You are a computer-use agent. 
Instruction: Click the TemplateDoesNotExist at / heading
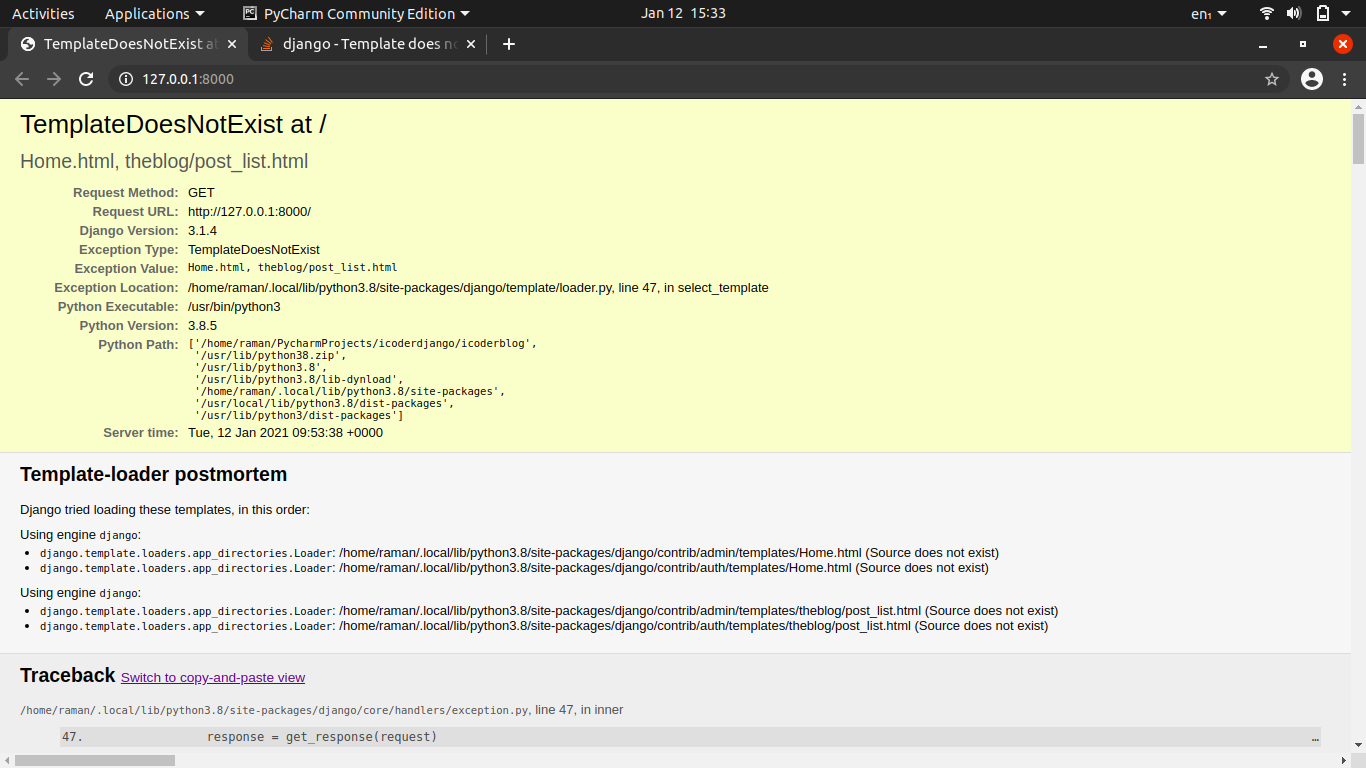173,124
